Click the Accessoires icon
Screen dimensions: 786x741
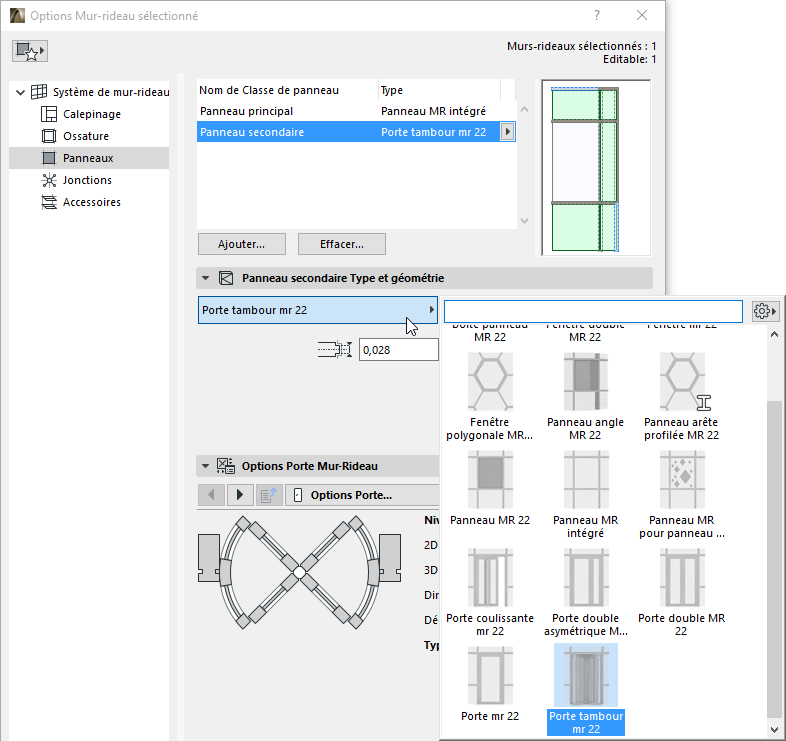tap(49, 202)
